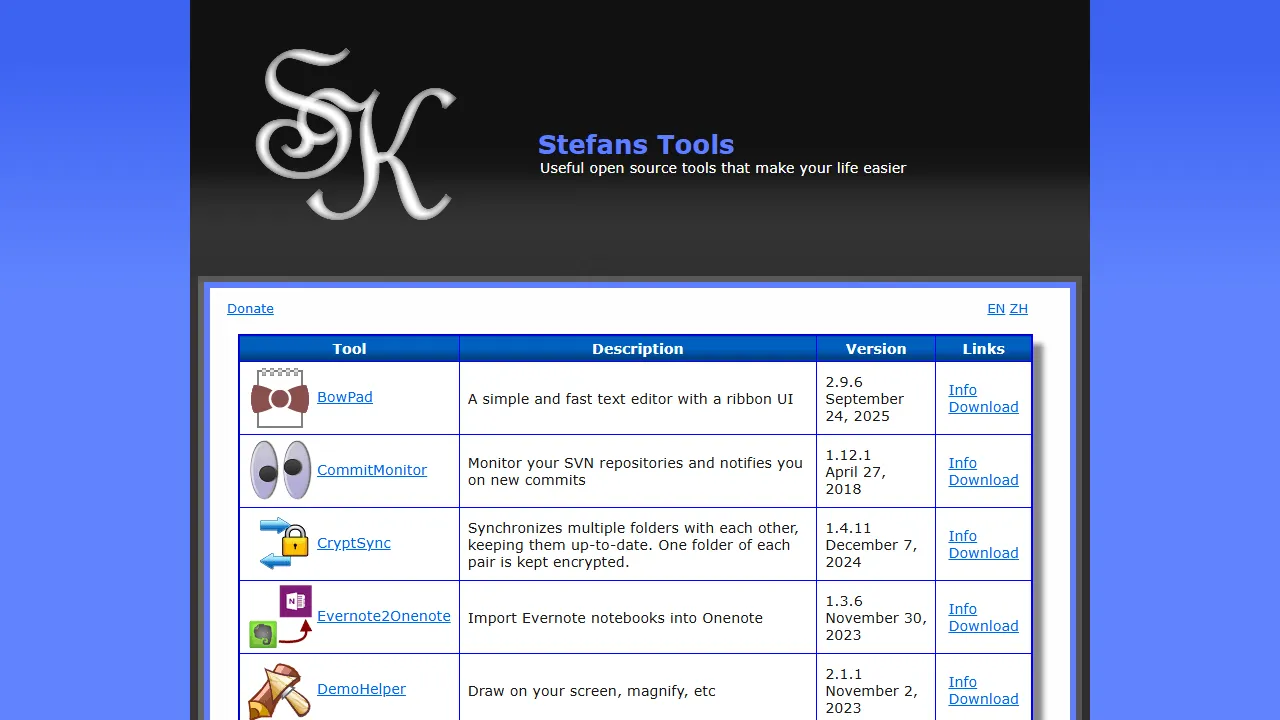The width and height of the screenshot is (1280, 720).
Task: Open Info for BowPad
Action: [x=962, y=390]
